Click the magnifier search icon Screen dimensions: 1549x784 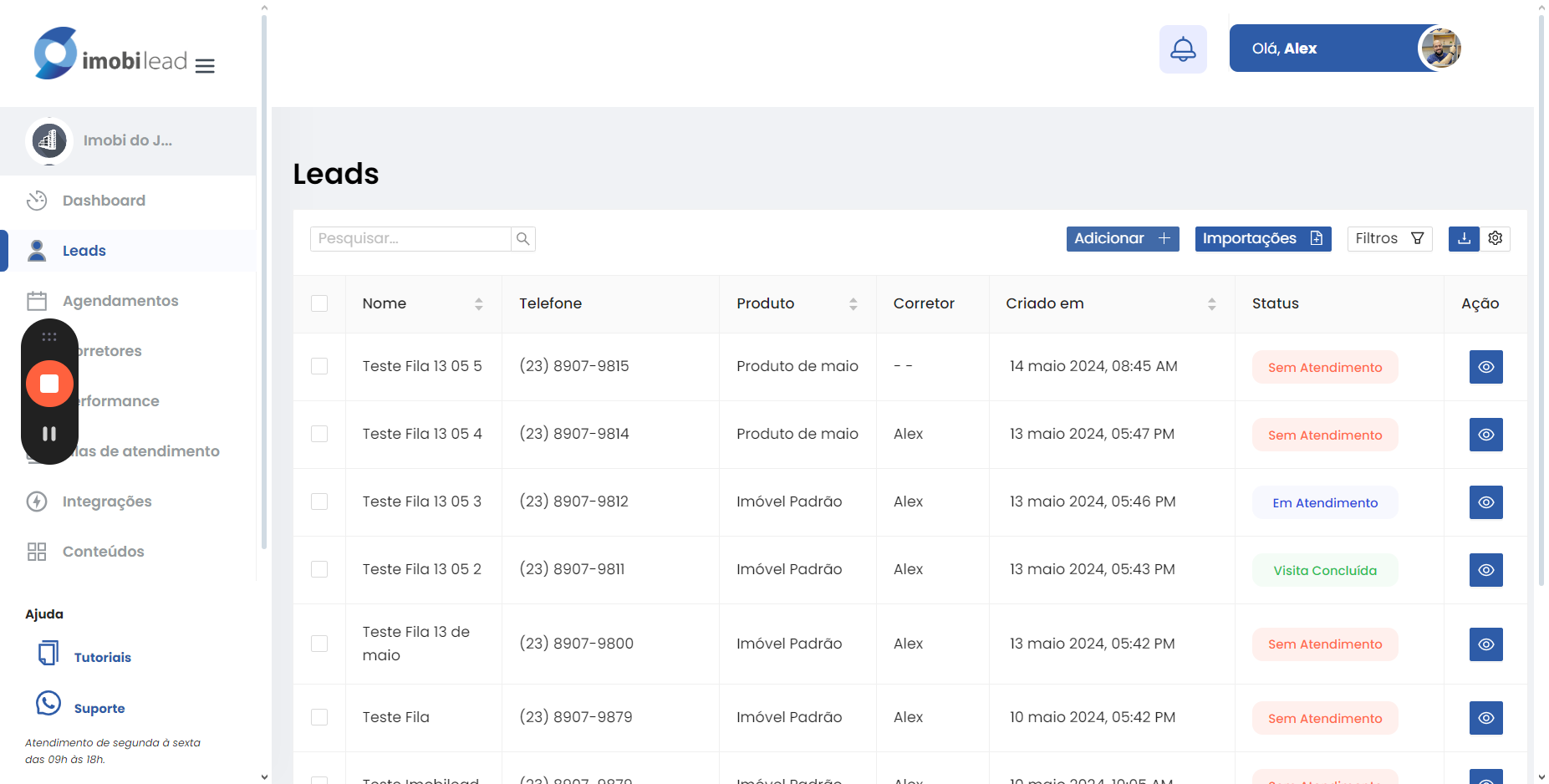point(523,239)
